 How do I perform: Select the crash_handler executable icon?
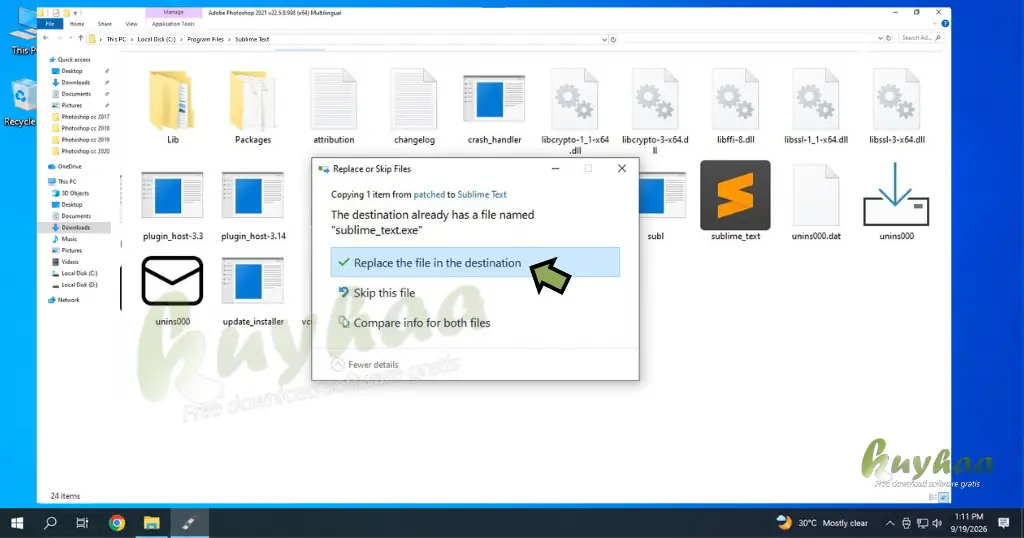[494, 99]
